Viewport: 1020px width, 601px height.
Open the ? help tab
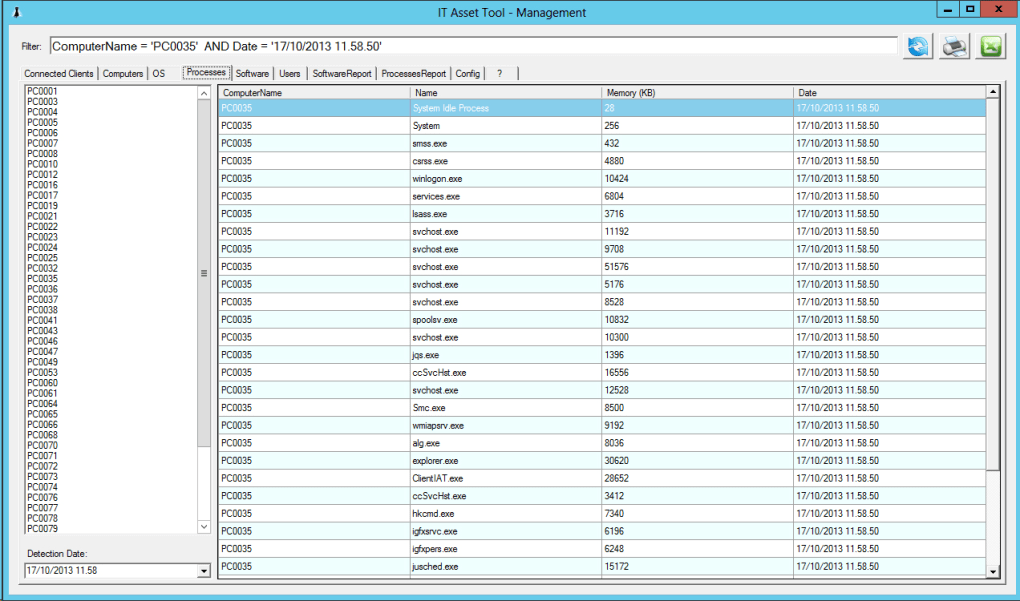tap(500, 74)
